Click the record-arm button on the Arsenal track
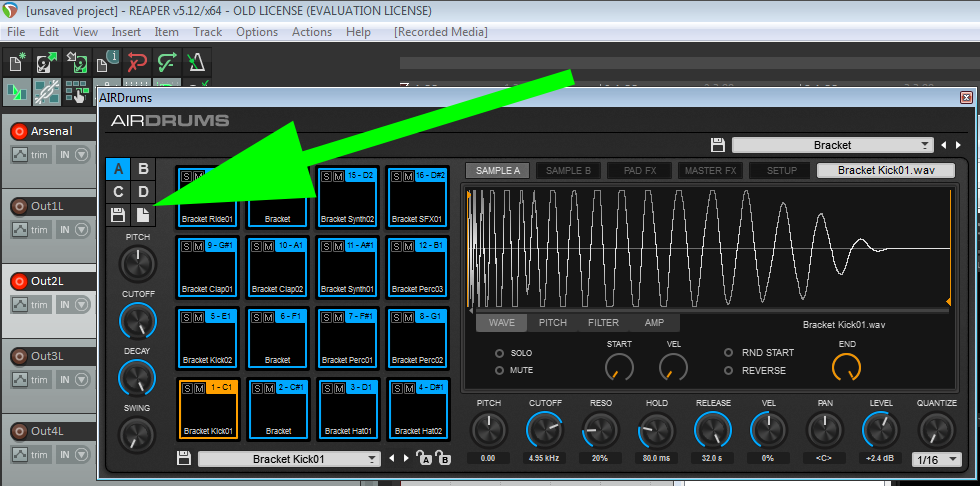The image size is (980, 486). click(x=19, y=131)
